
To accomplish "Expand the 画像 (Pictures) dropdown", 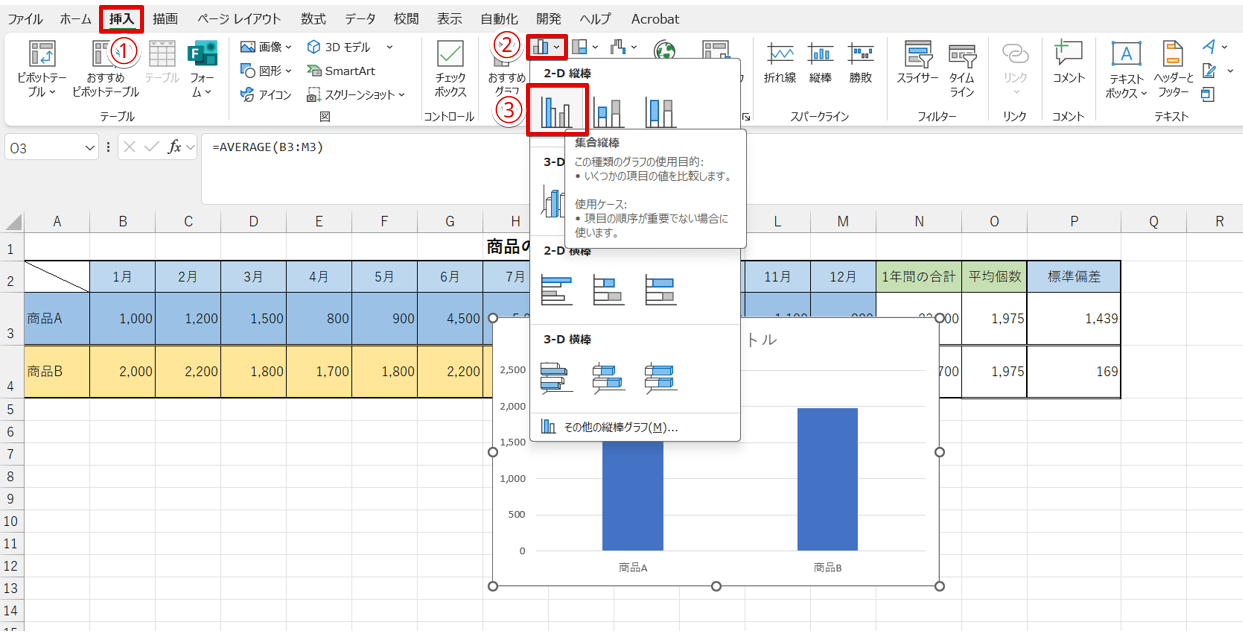I will coord(267,47).
